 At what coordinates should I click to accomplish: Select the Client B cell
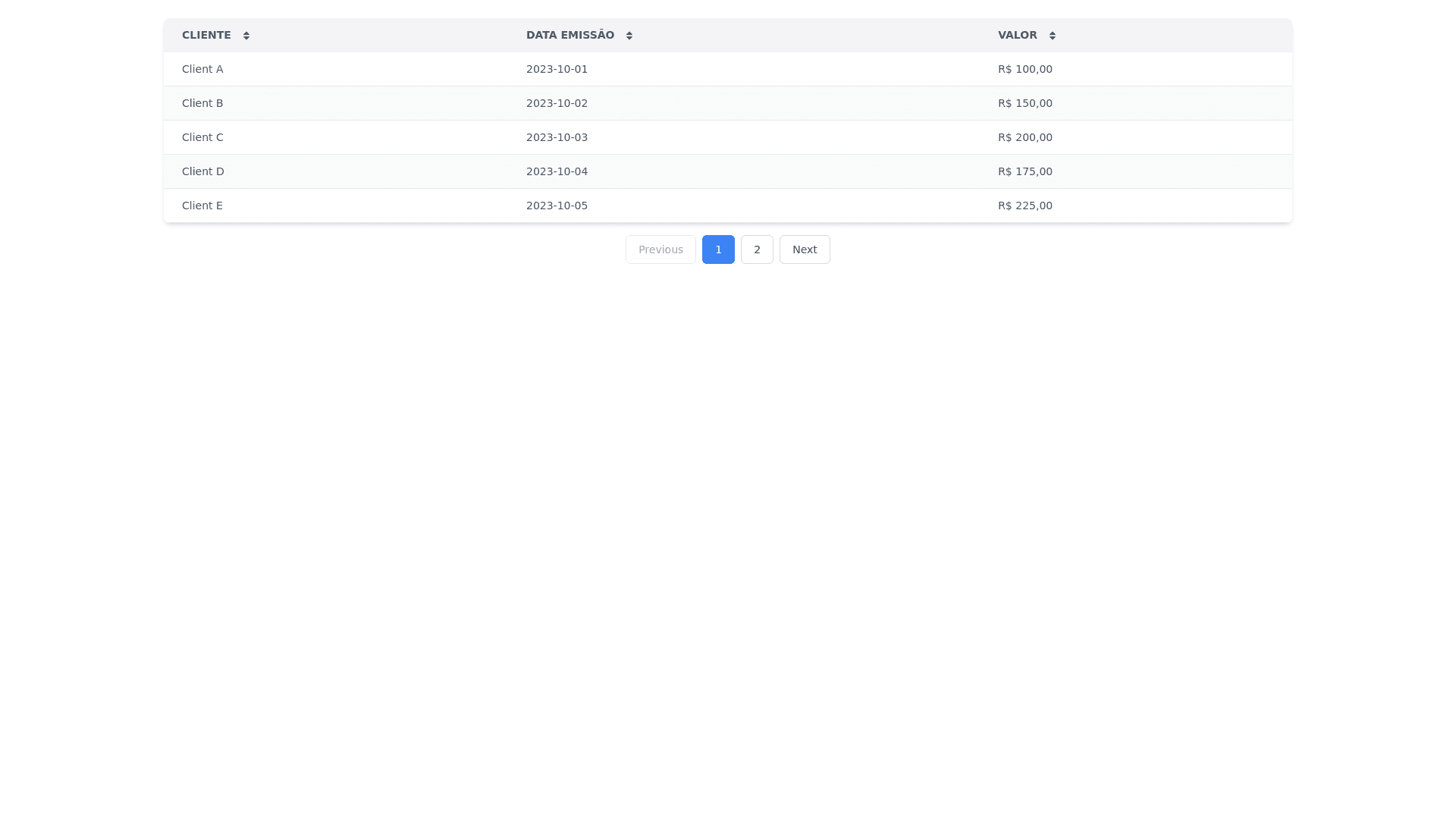(202, 103)
